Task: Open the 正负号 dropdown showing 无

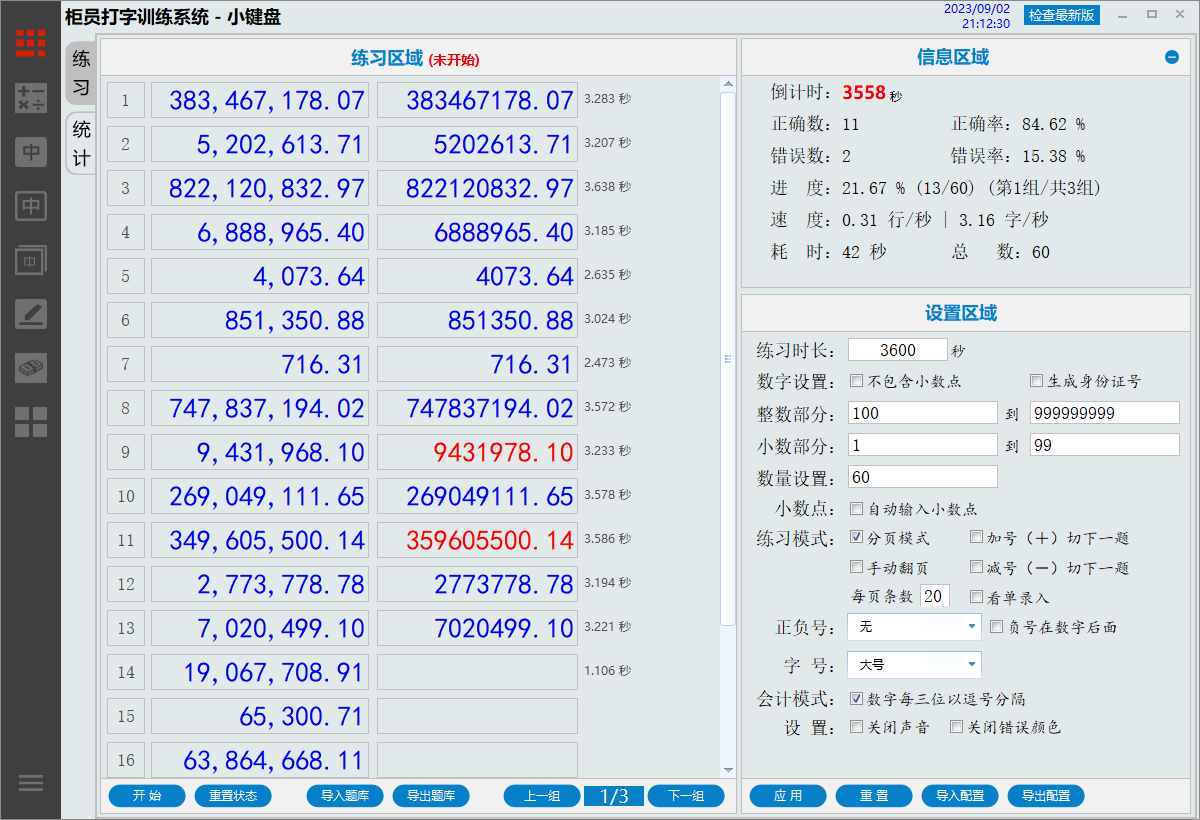Action: point(914,627)
